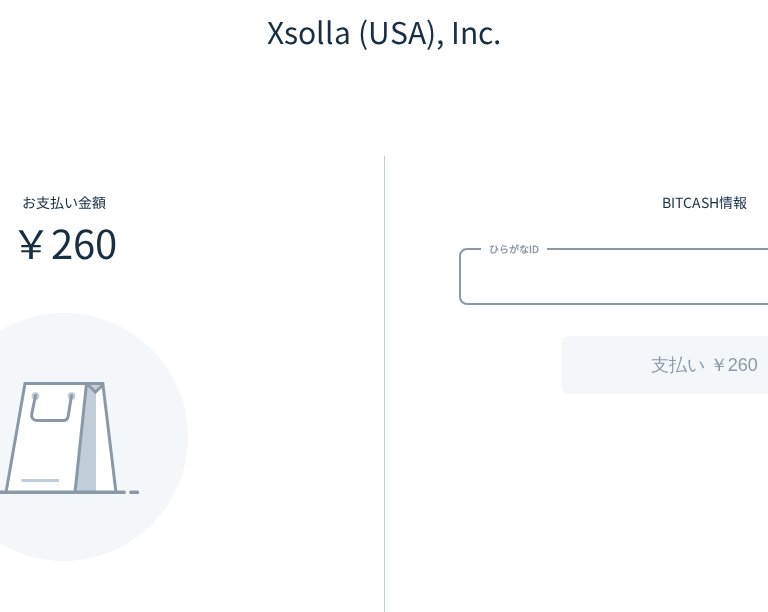Click the small ひらがなID floating label
This screenshot has height=612, width=768.
click(x=514, y=249)
